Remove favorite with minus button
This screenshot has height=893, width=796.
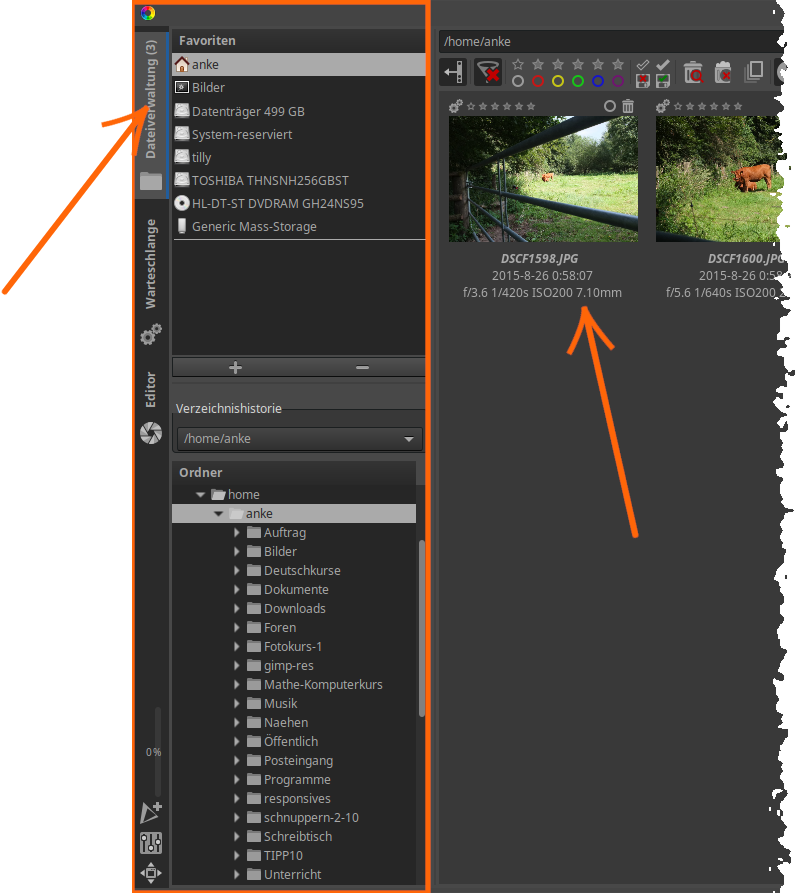tap(362, 367)
